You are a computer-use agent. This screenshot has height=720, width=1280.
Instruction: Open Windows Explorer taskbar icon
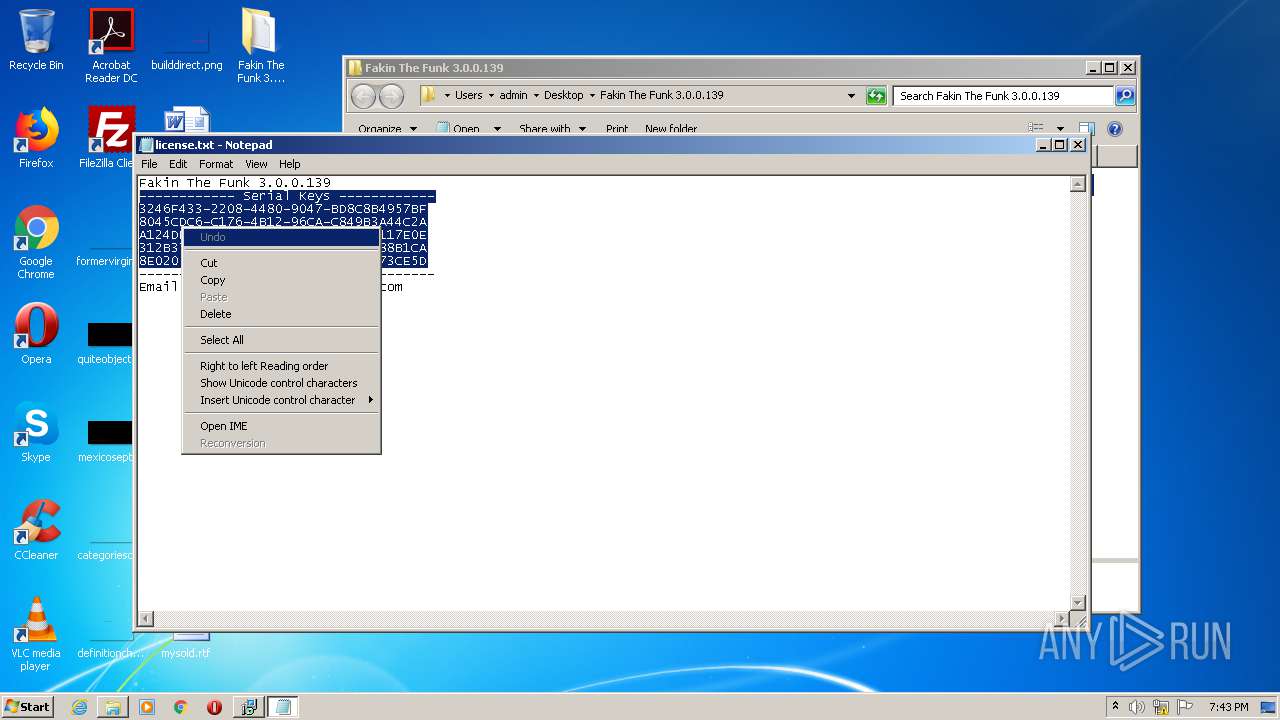click(x=113, y=707)
